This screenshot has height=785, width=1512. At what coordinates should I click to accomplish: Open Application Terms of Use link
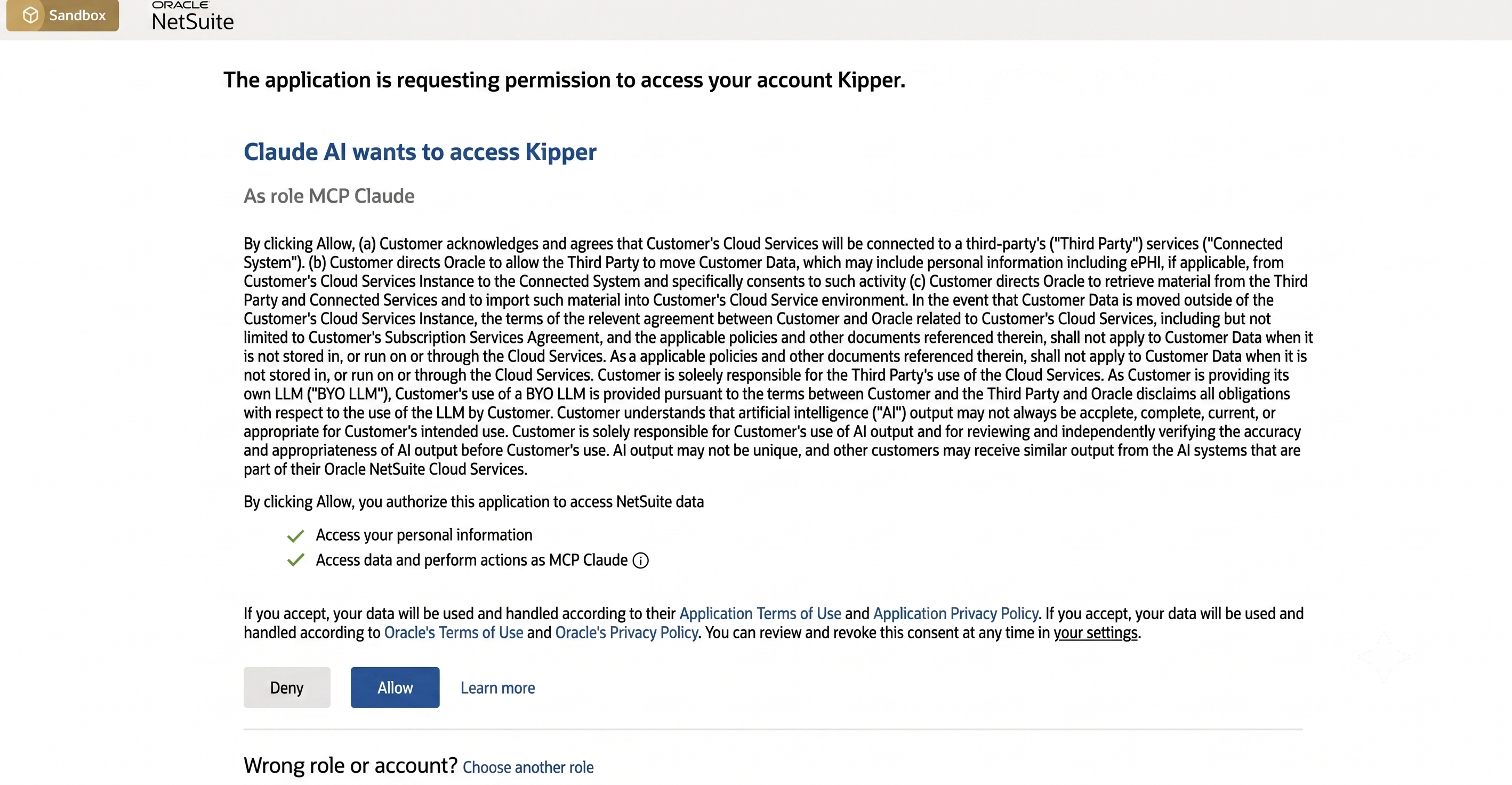click(x=760, y=613)
